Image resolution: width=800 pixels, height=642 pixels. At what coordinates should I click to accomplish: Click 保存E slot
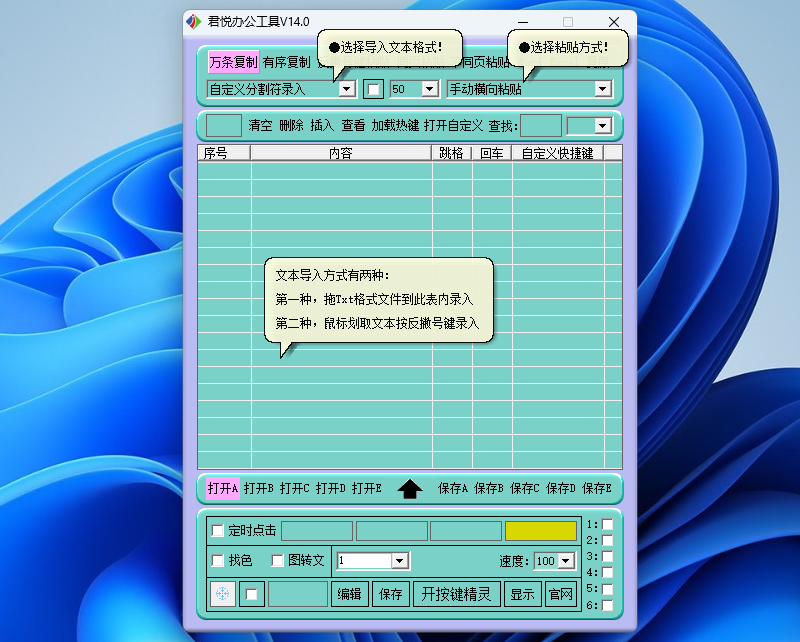[596, 488]
